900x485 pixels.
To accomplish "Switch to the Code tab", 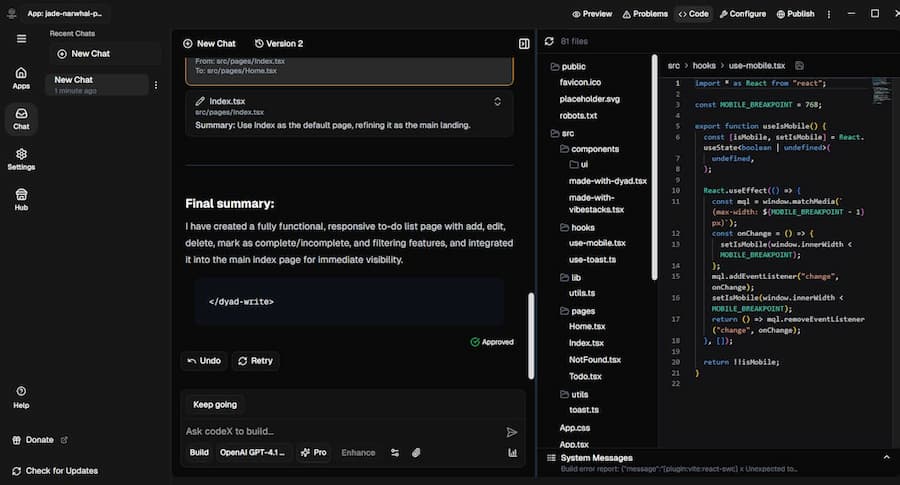I will [x=693, y=14].
